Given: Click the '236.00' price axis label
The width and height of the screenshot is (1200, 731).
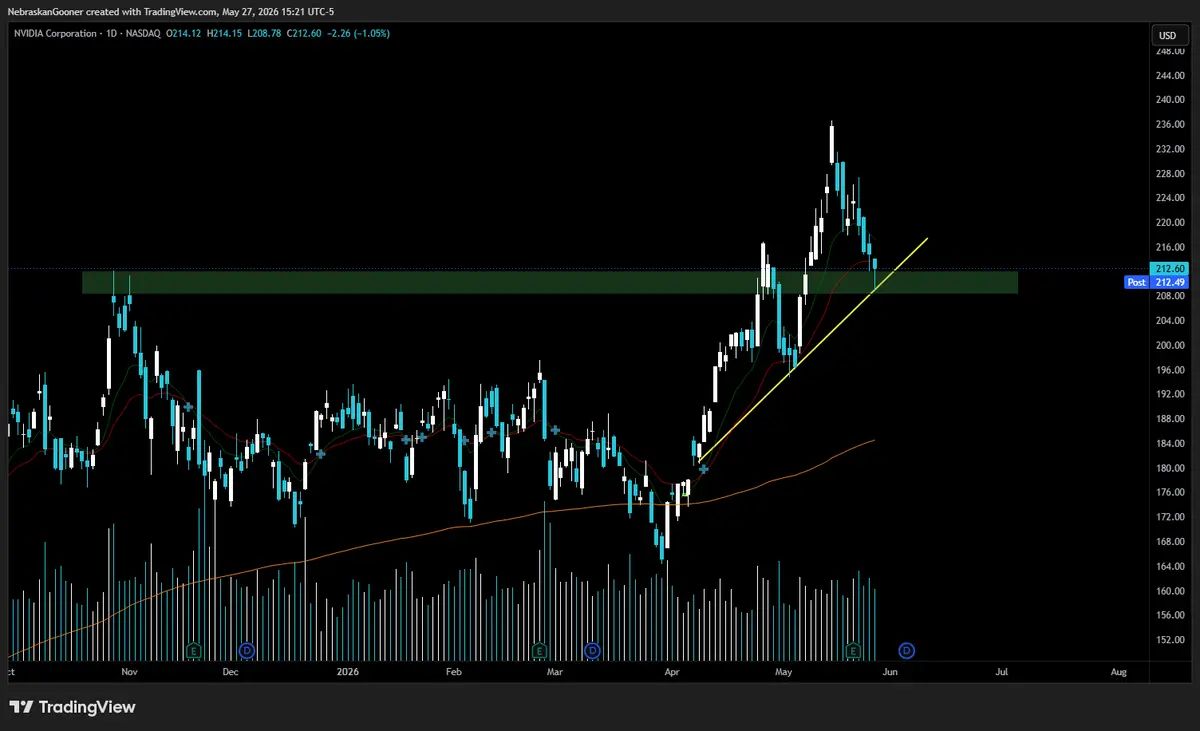Looking at the screenshot, I should point(1170,125).
